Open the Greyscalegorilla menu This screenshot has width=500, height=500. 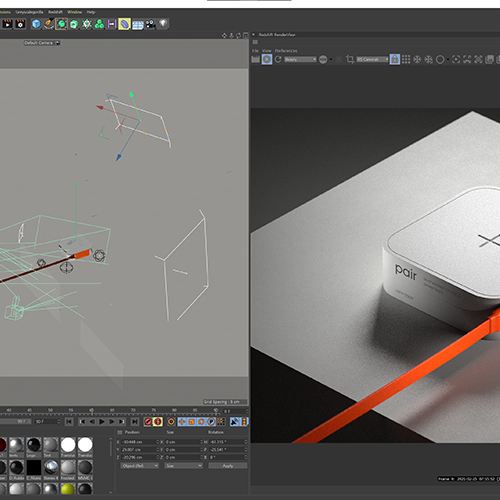[x=29, y=12]
